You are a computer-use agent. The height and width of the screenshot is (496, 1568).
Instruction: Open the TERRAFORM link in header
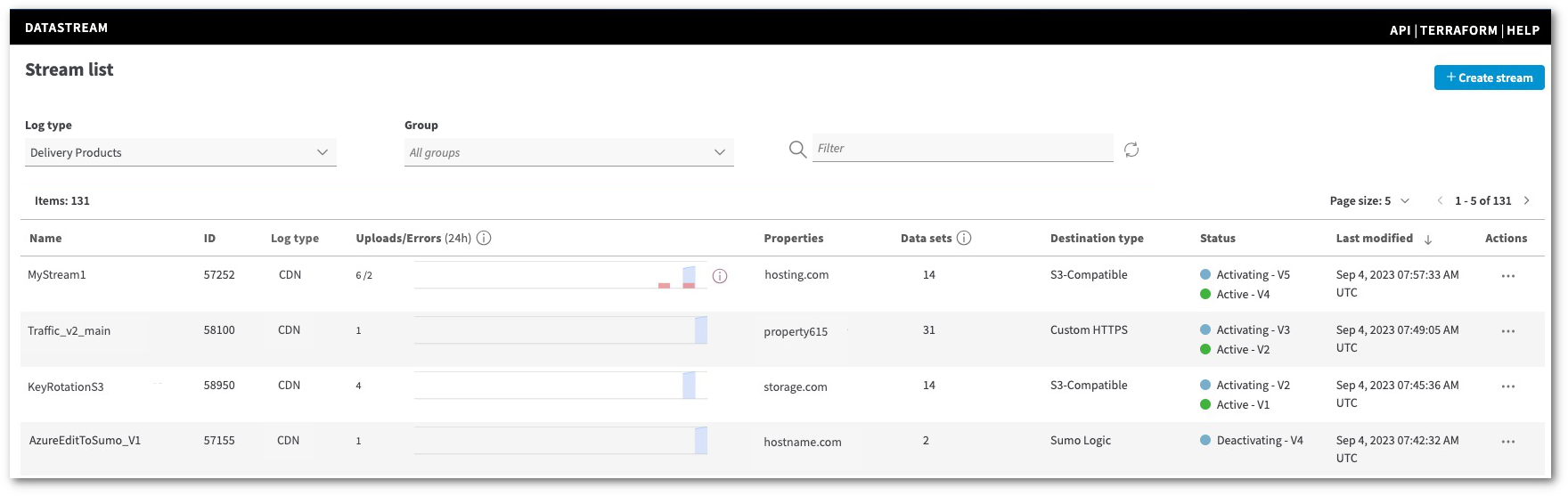tap(1458, 30)
